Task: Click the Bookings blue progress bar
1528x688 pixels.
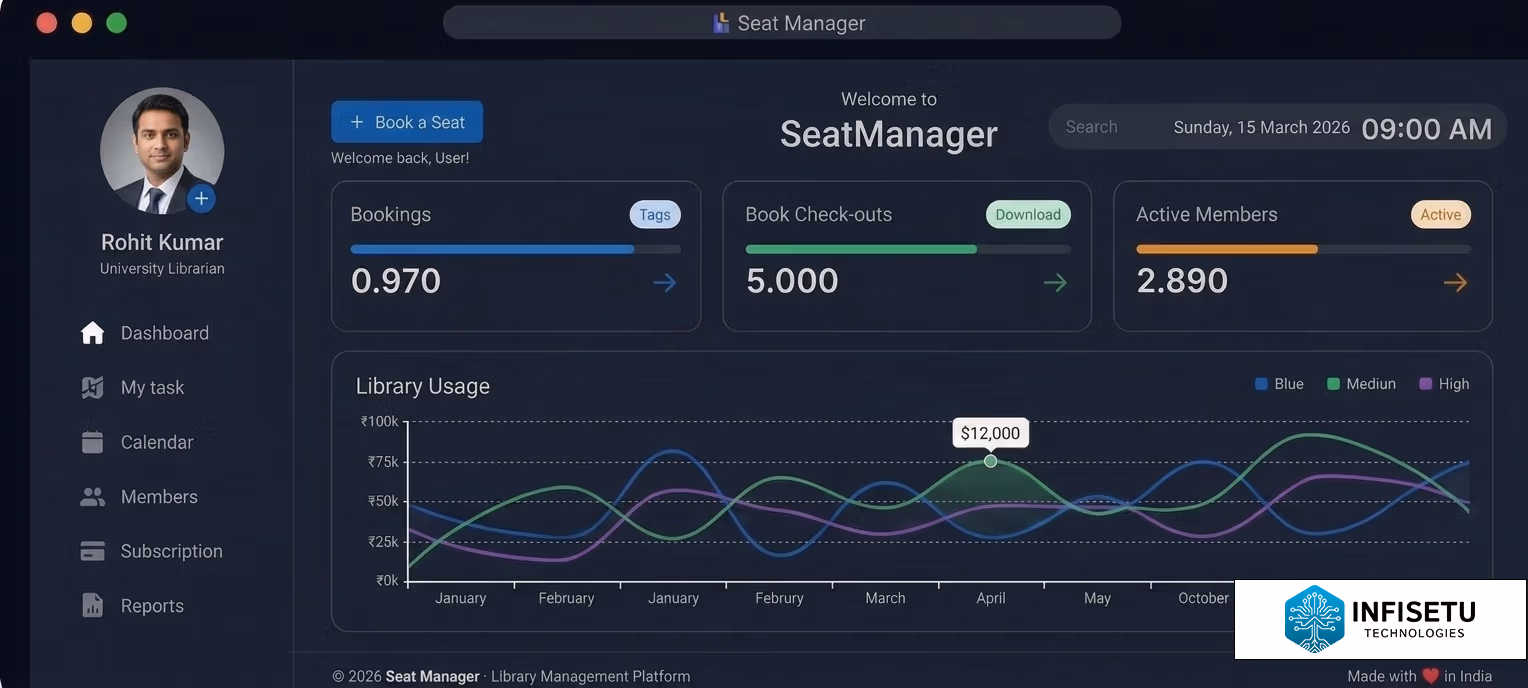Action: point(492,249)
